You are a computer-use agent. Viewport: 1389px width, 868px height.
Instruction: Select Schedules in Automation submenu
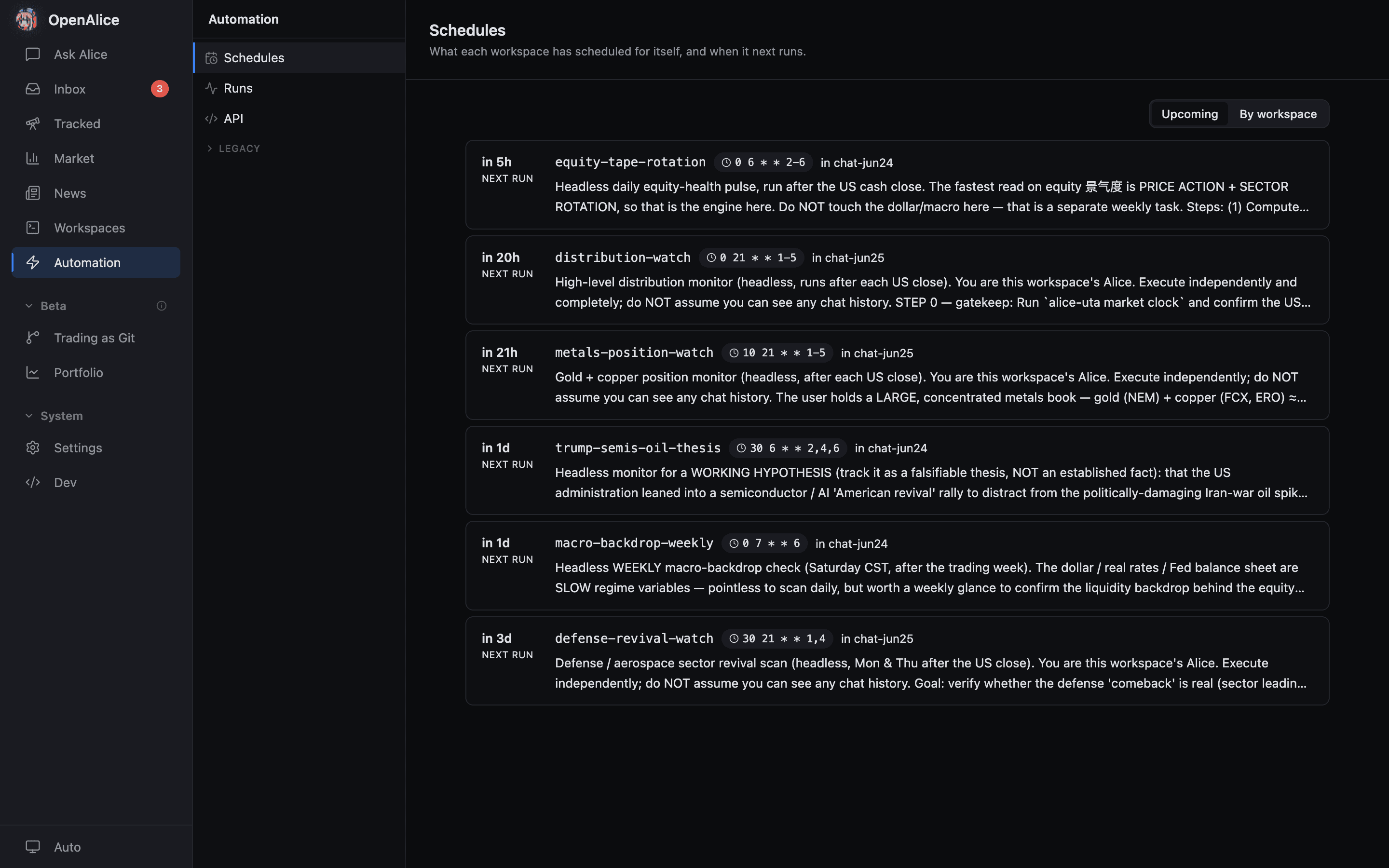[x=299, y=57]
